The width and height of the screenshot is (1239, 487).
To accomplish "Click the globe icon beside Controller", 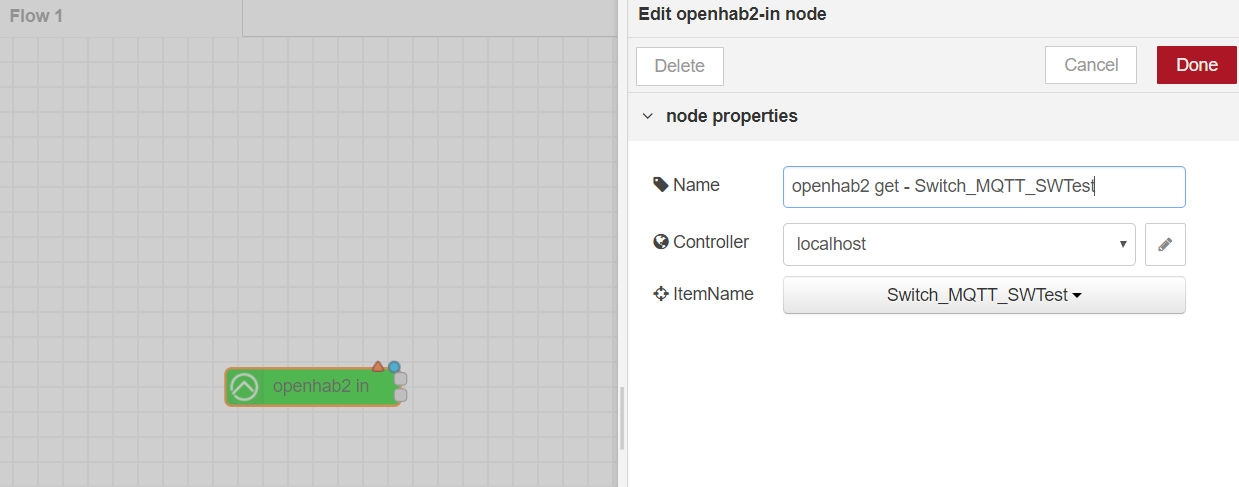I will coord(660,242).
